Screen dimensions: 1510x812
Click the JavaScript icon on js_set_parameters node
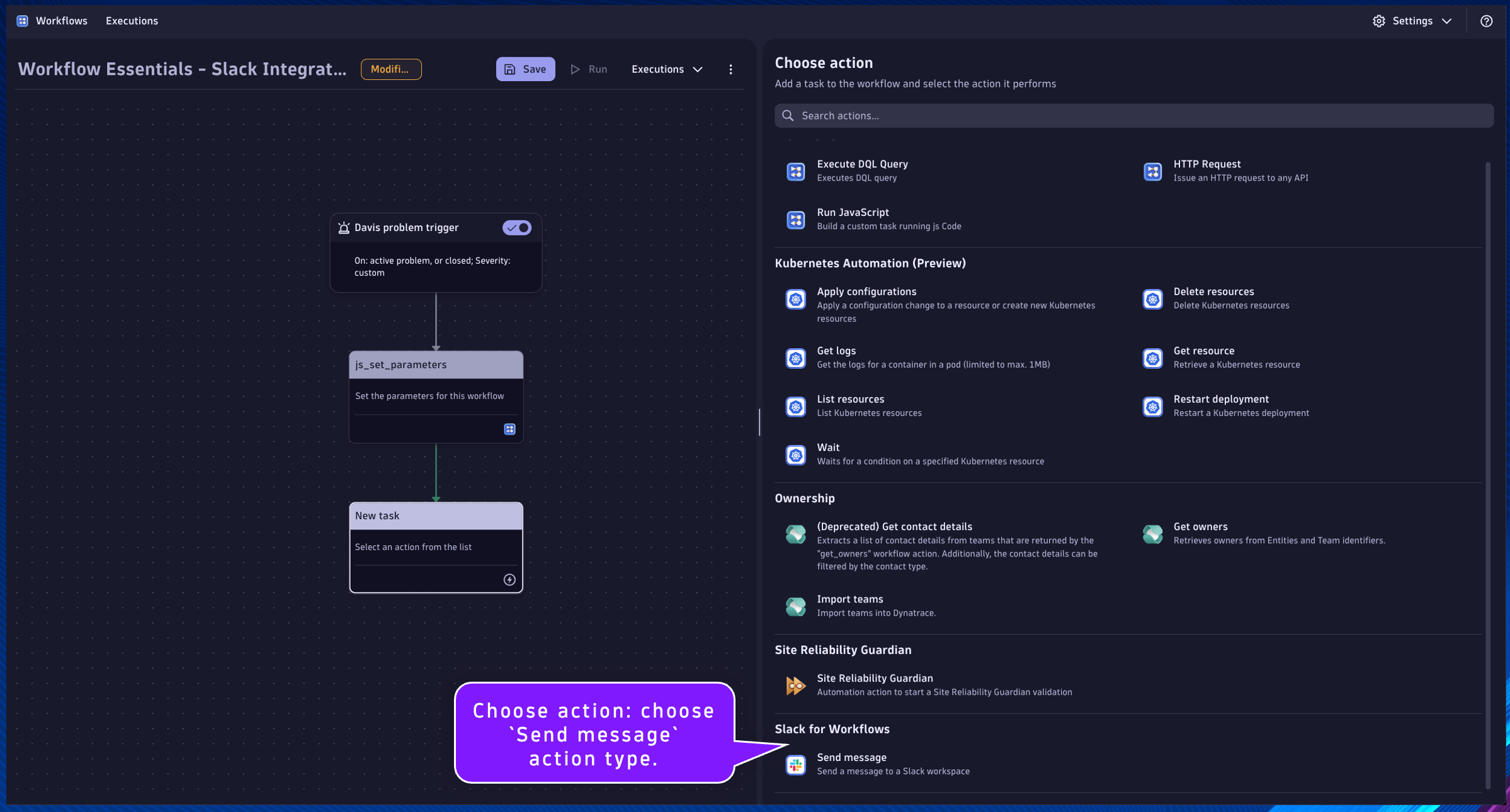(x=509, y=429)
